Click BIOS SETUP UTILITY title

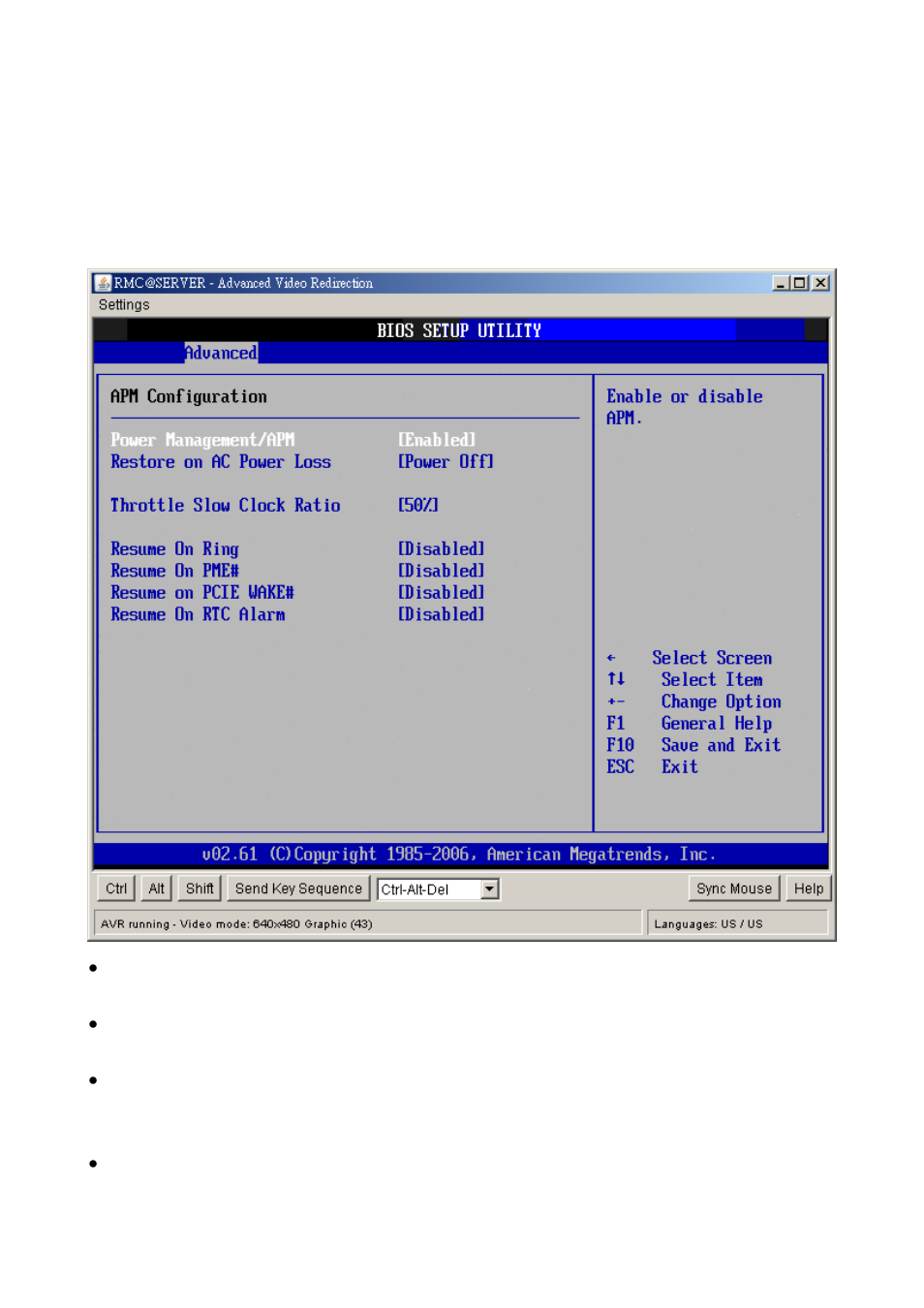pyautogui.click(x=459, y=330)
